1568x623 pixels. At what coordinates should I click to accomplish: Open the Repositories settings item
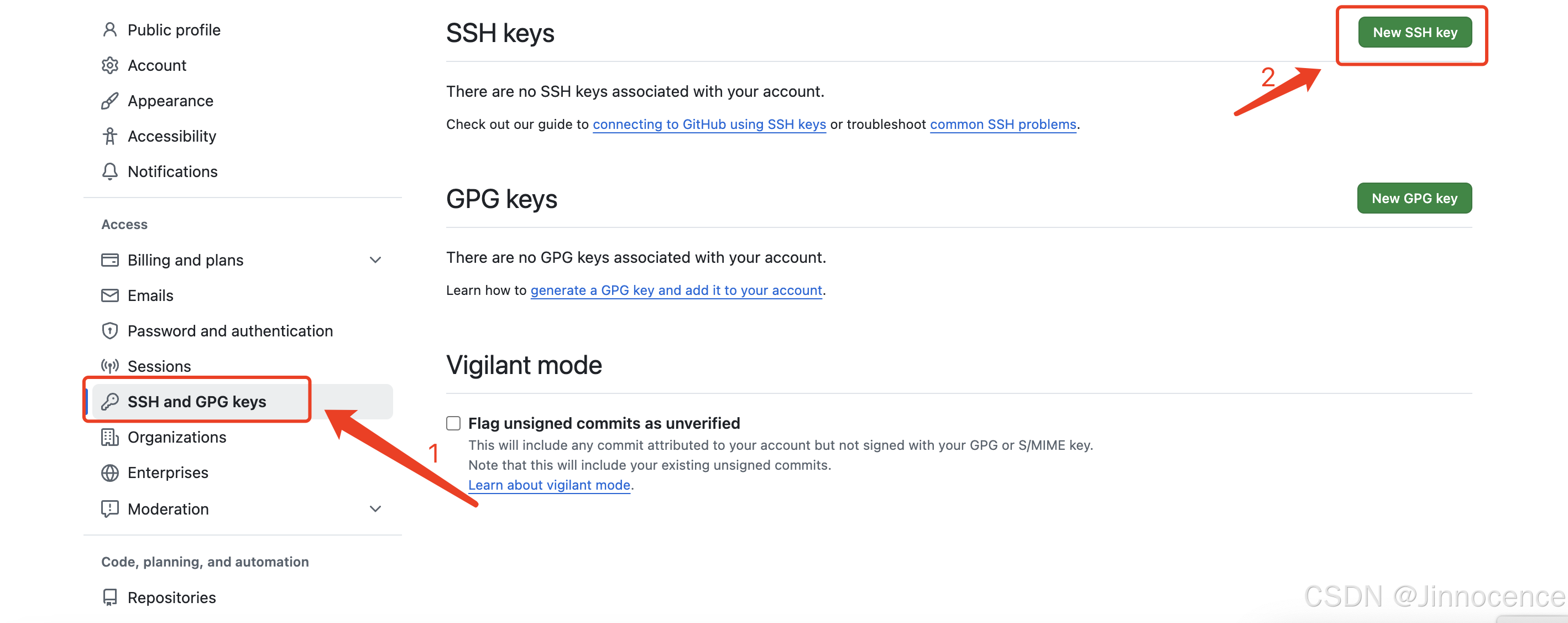[171, 598]
